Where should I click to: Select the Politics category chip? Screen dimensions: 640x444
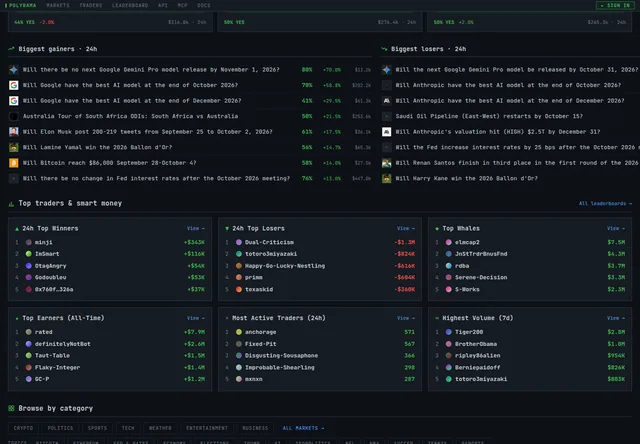point(60,428)
